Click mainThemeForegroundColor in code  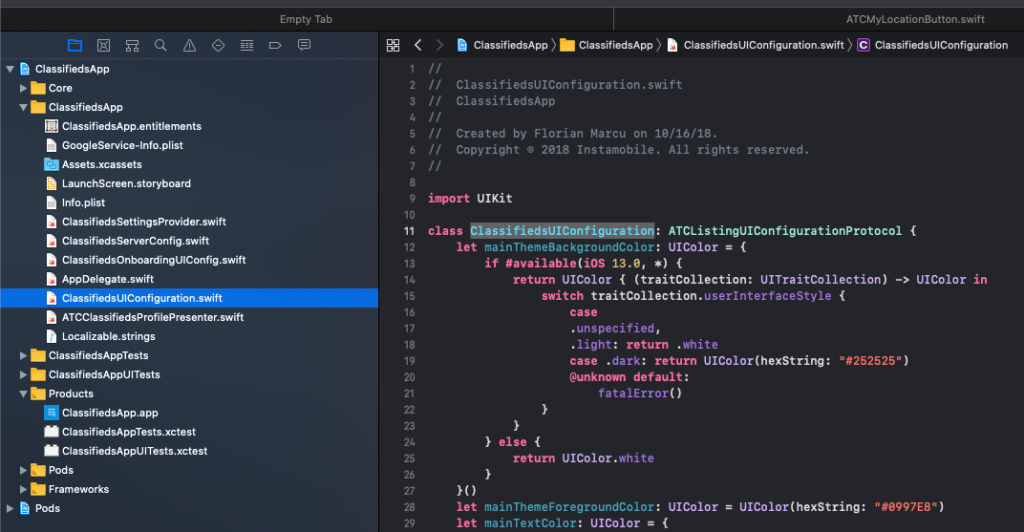point(569,507)
